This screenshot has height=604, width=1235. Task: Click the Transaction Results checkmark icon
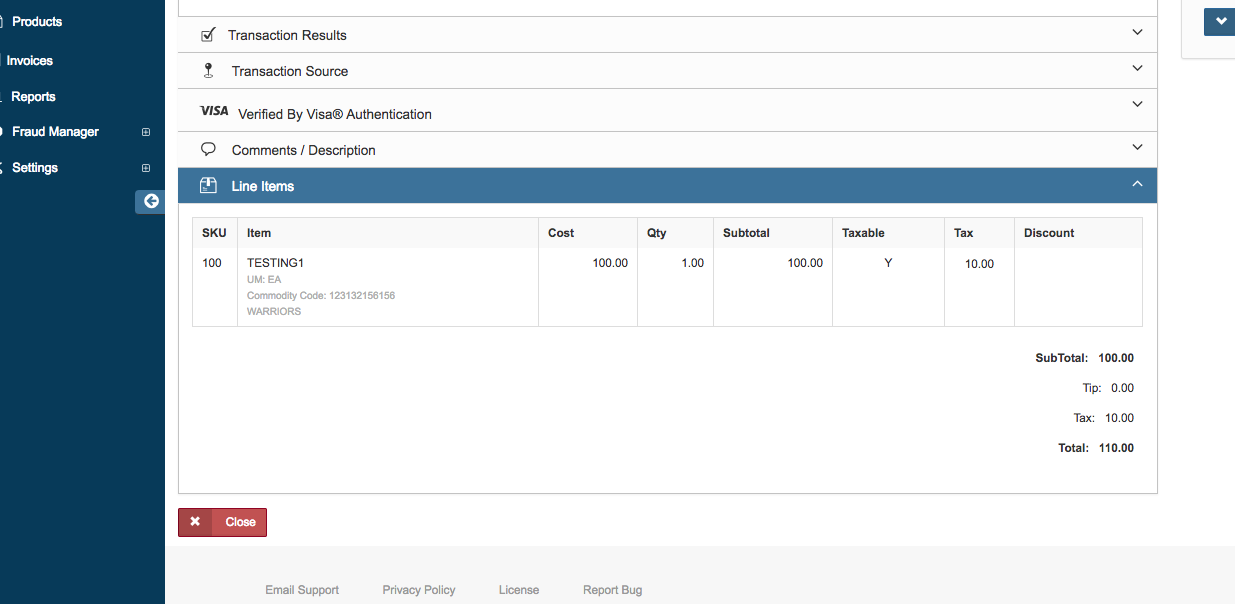pos(208,35)
